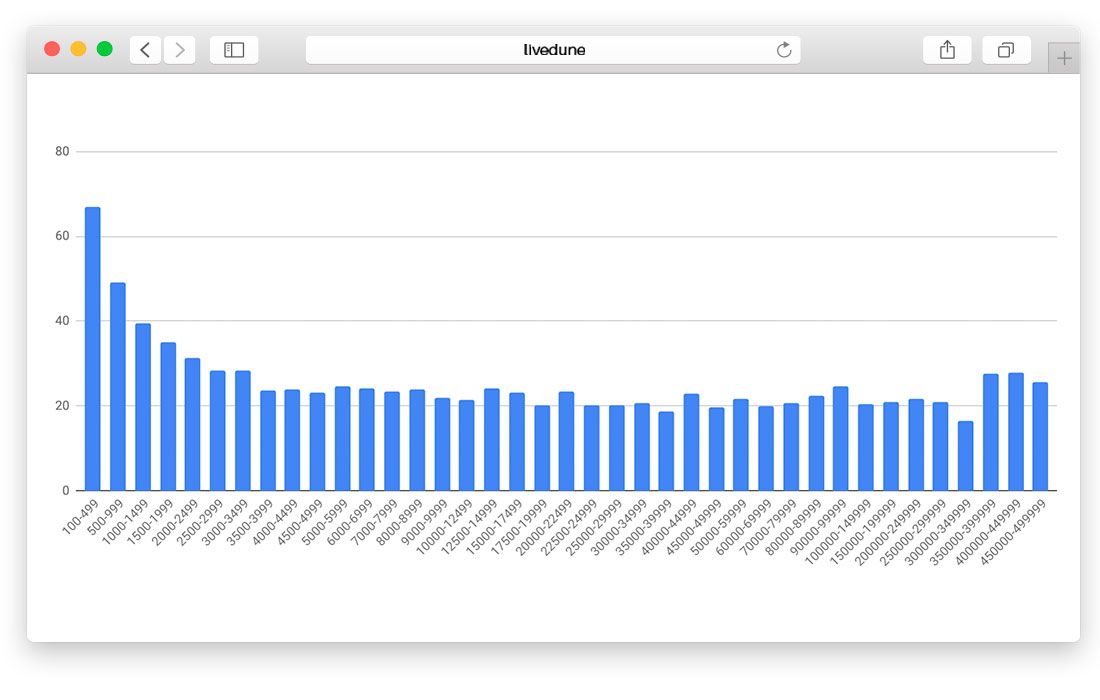Open the Share menu icon
This screenshot has width=1100, height=700.
947,50
